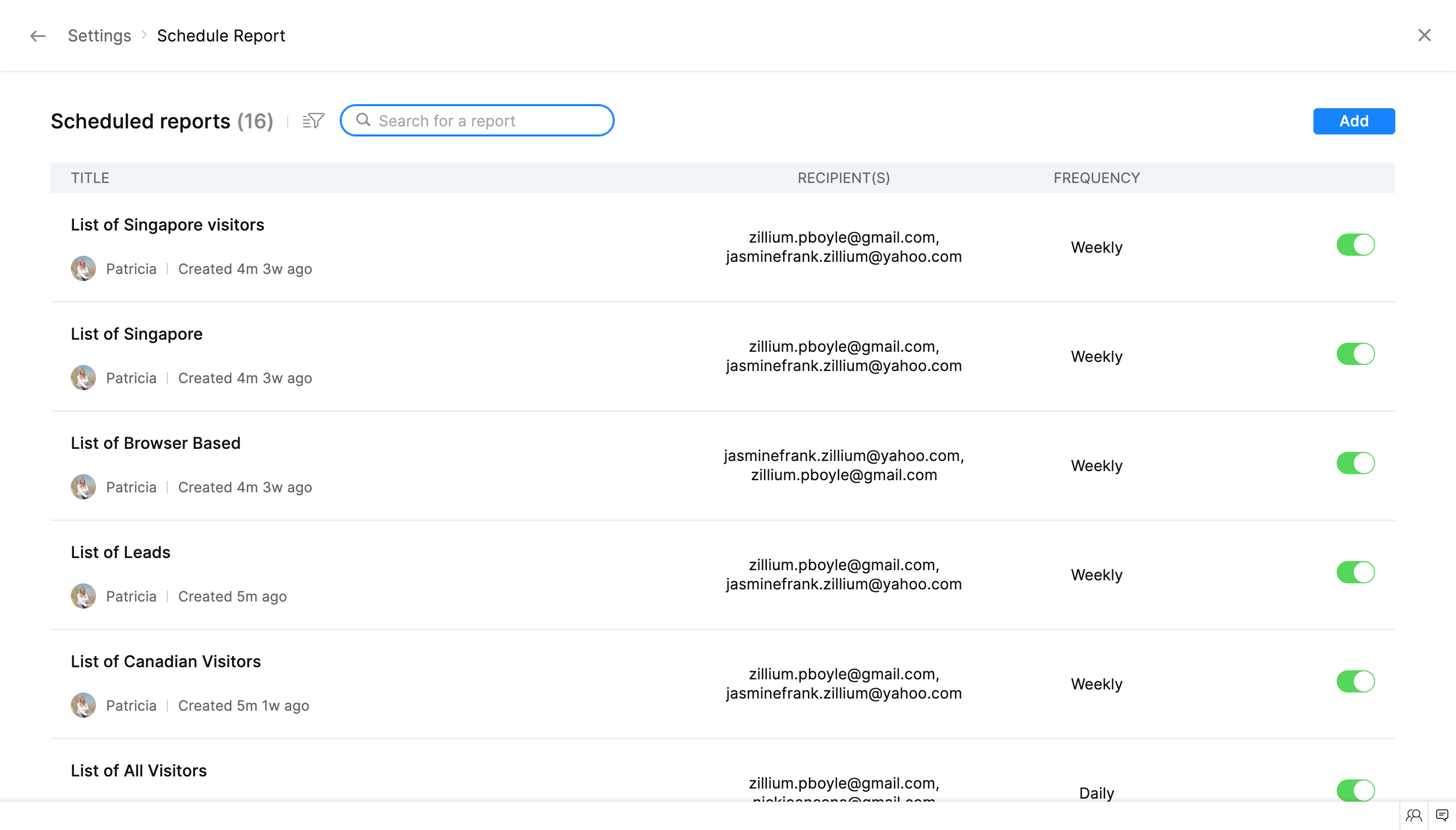This screenshot has height=830, width=1456.
Task: Click the TITLE column header
Action: (x=90, y=178)
